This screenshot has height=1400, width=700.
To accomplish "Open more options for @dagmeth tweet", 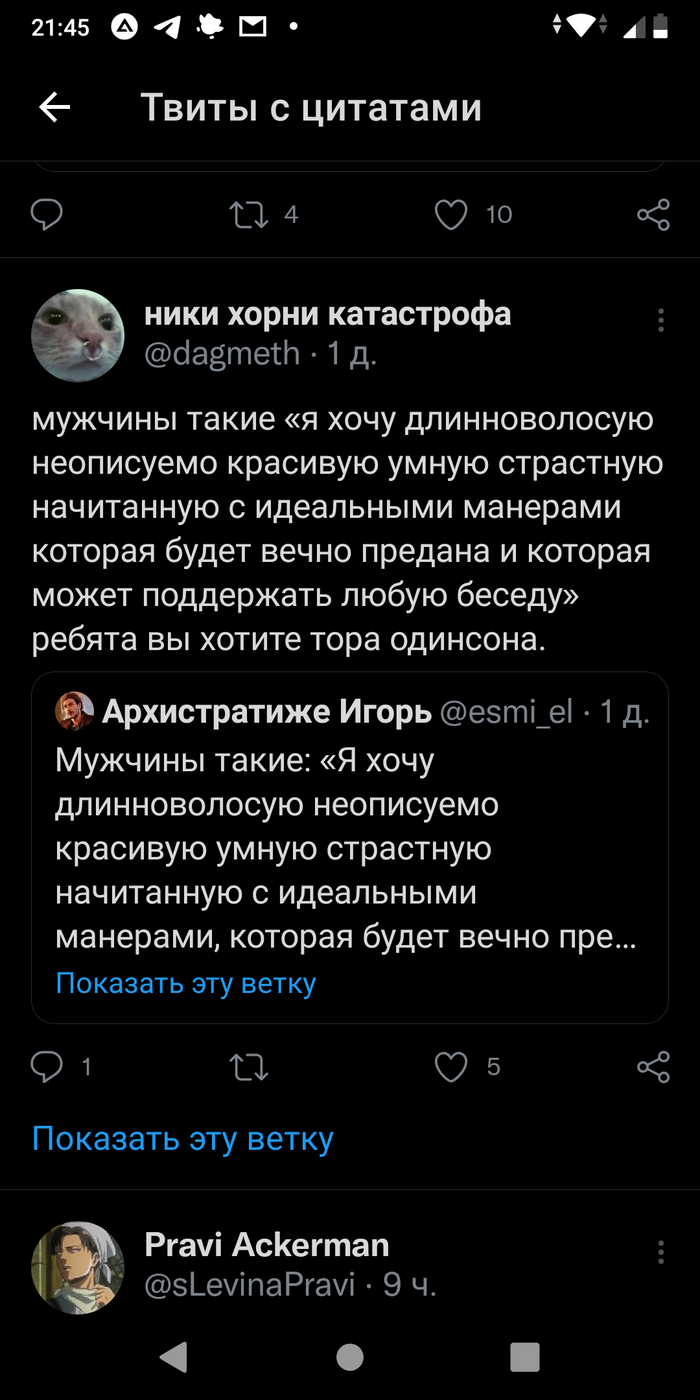I will pyautogui.click(x=660, y=320).
